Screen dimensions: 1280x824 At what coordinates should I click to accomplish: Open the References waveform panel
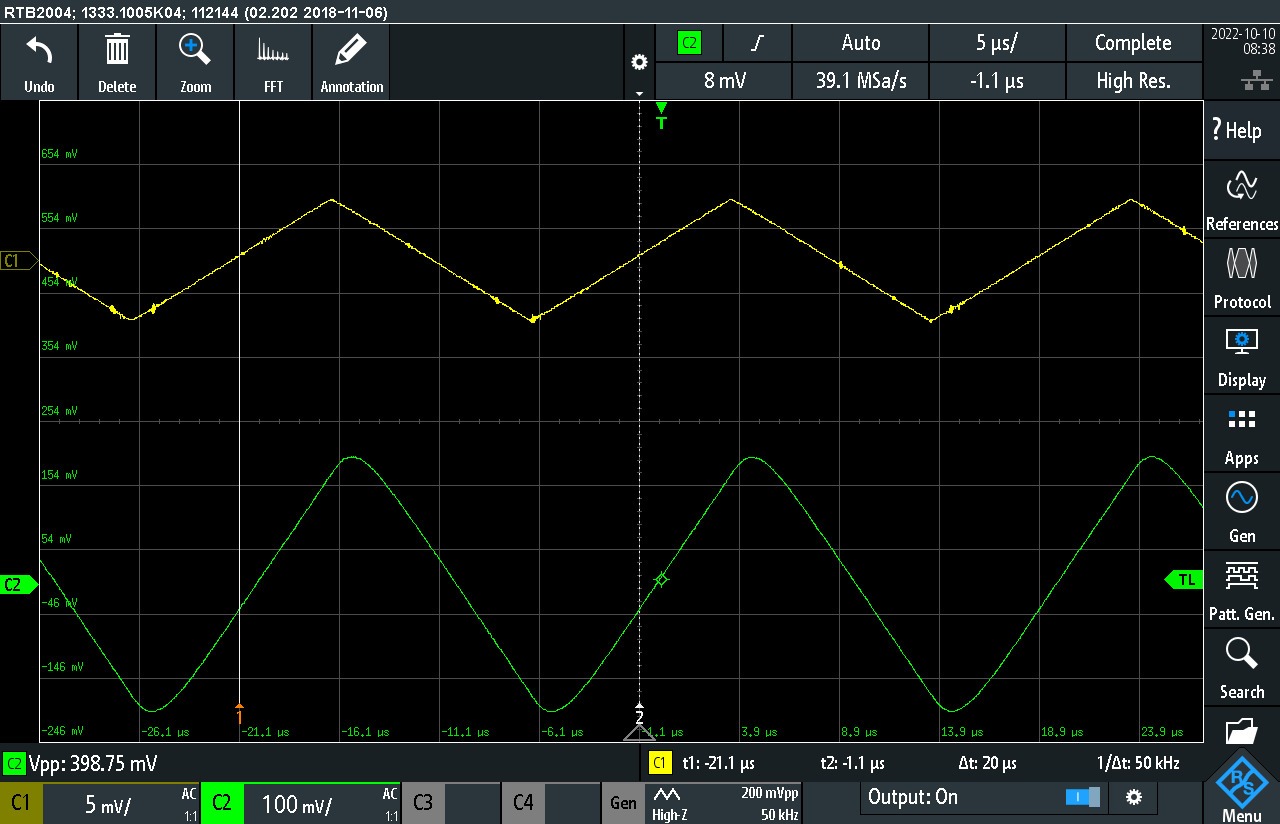tap(1241, 200)
